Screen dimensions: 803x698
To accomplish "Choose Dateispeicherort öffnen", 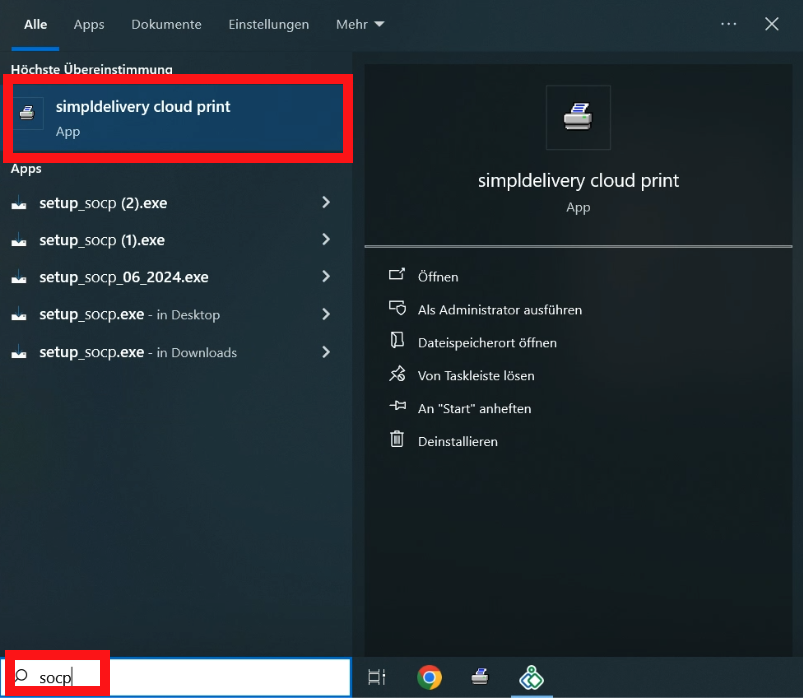I will tap(486, 343).
